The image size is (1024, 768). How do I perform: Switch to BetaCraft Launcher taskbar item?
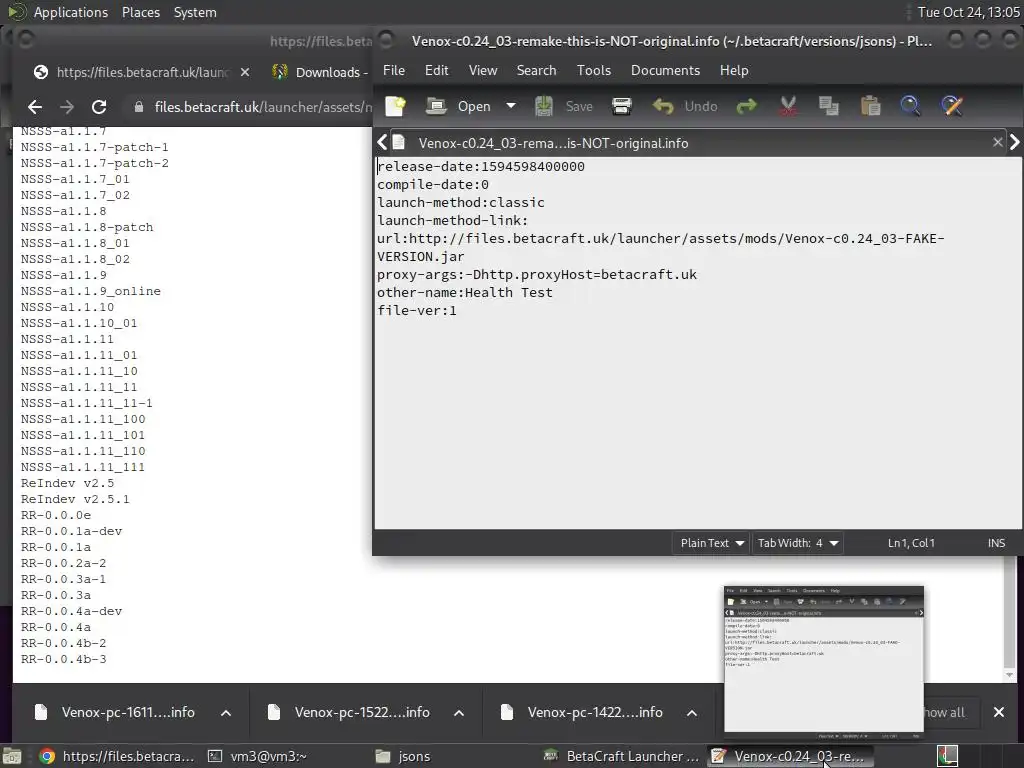(622, 756)
